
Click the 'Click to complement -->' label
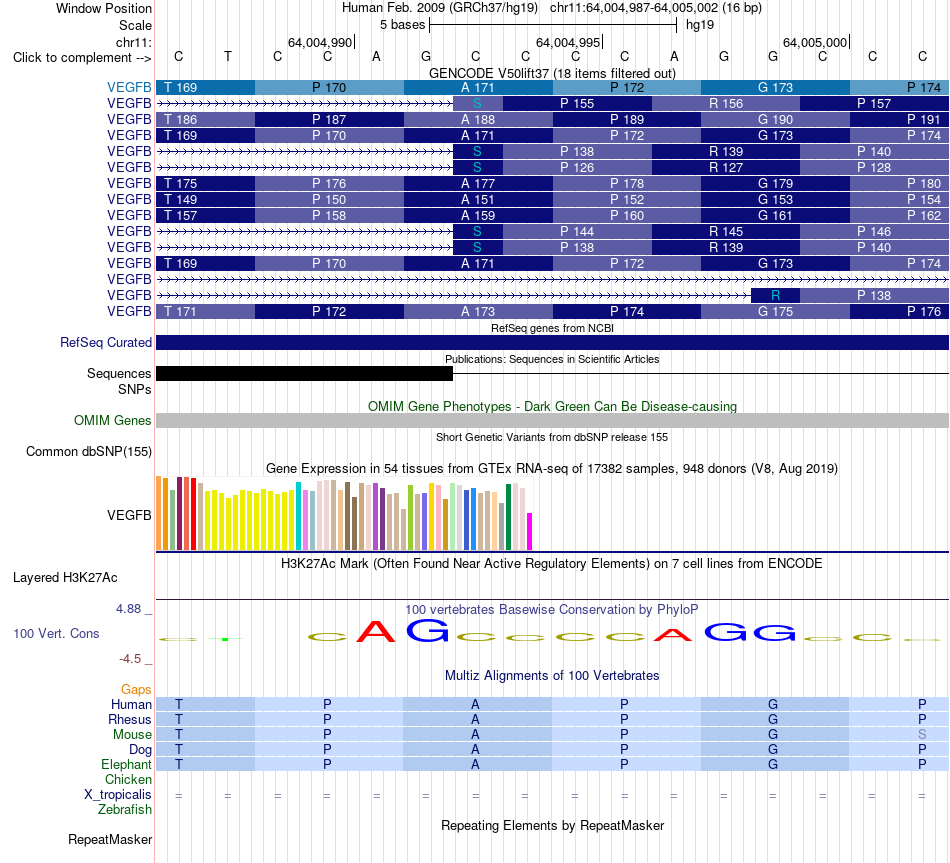pyautogui.click(x=82, y=58)
